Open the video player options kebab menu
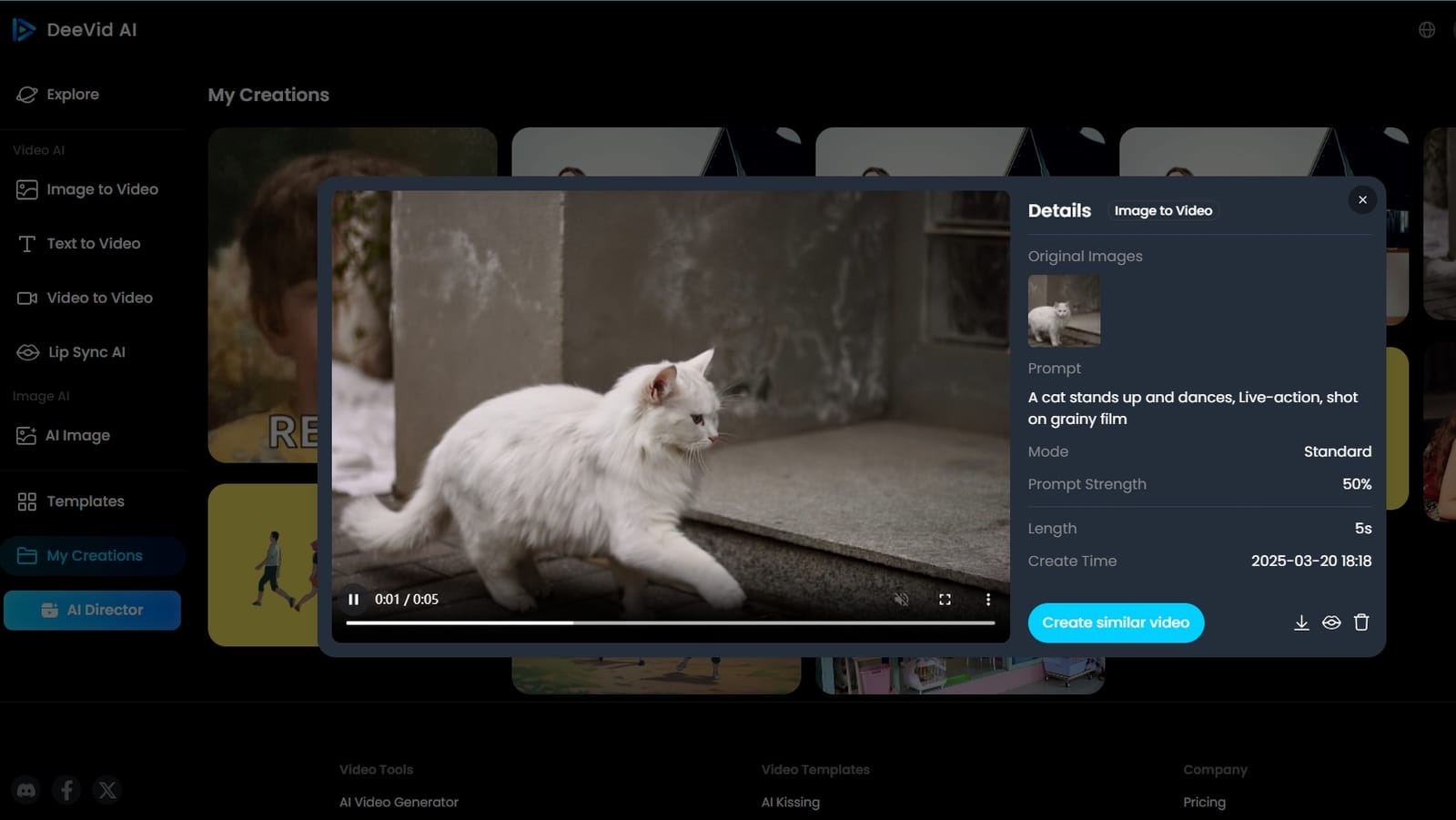The height and width of the screenshot is (820, 1456). coord(988,599)
